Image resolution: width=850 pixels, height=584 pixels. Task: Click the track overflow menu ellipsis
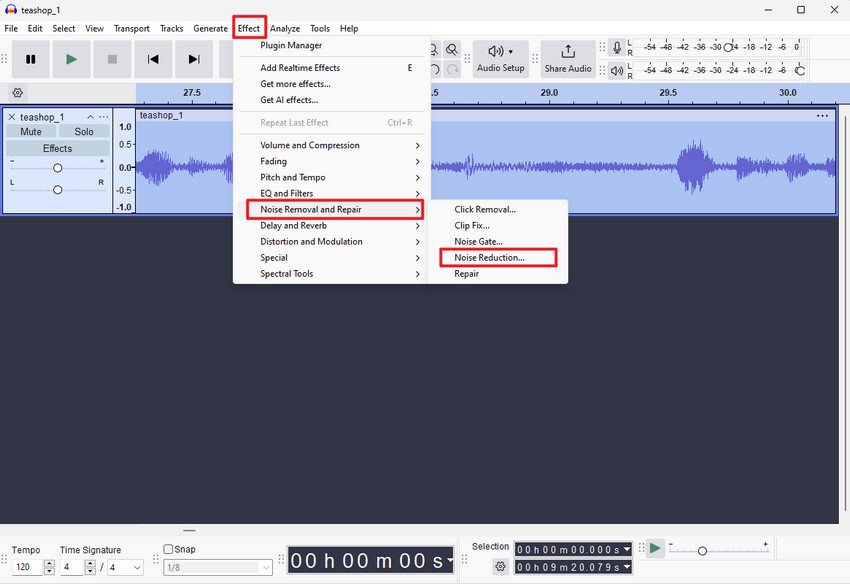(x=103, y=116)
